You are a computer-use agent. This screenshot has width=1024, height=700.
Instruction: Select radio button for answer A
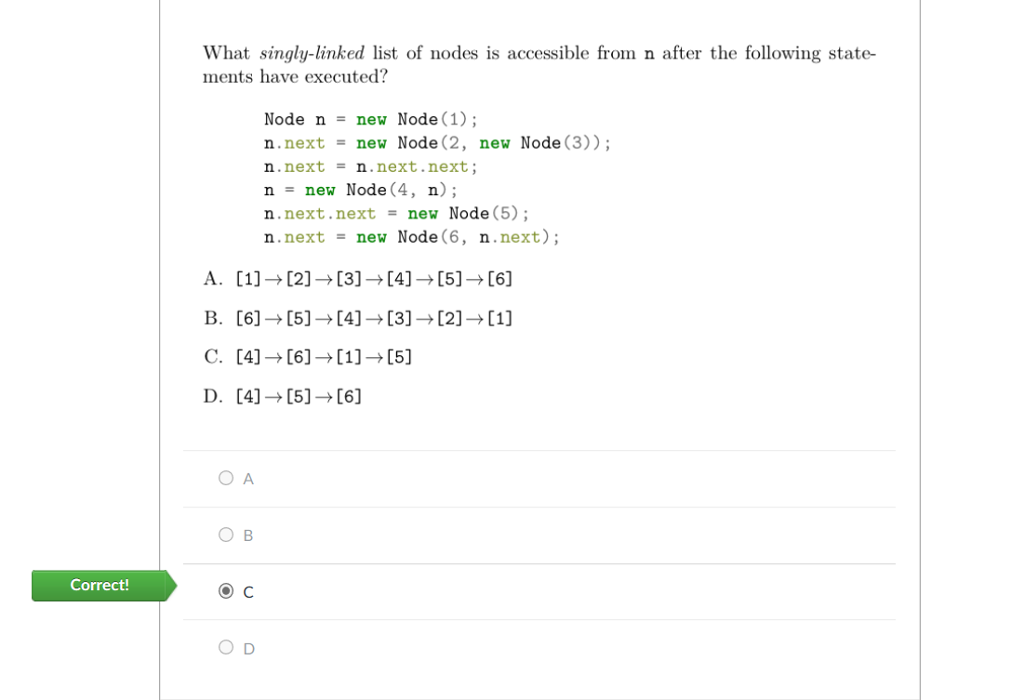(226, 478)
